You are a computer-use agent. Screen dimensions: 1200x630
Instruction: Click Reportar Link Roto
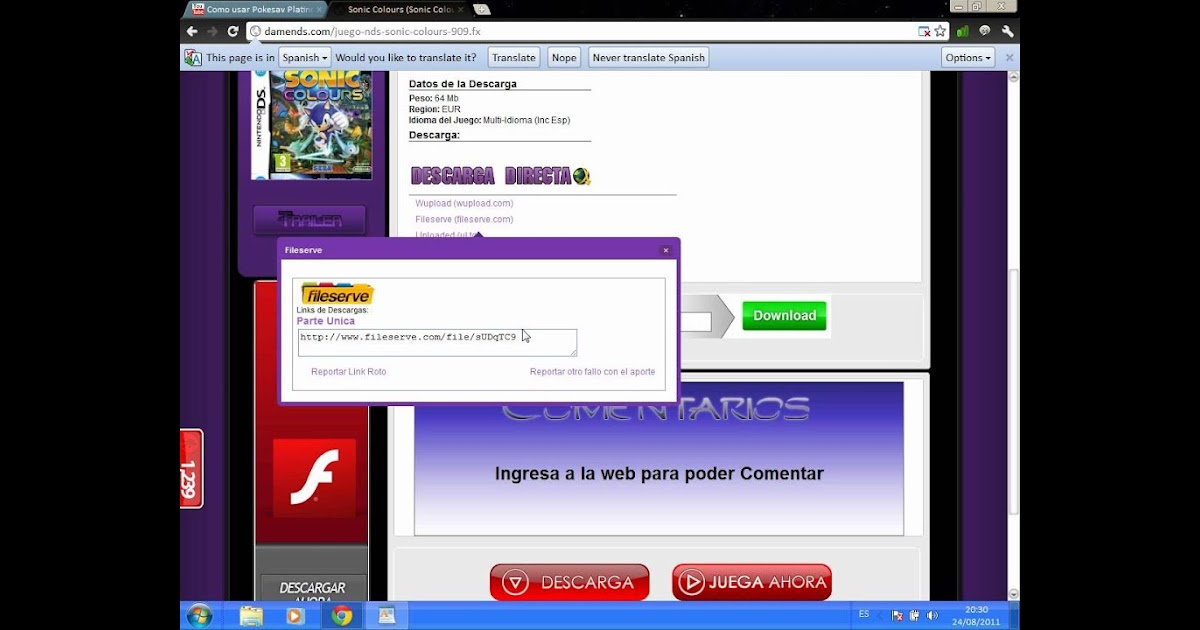tap(348, 372)
